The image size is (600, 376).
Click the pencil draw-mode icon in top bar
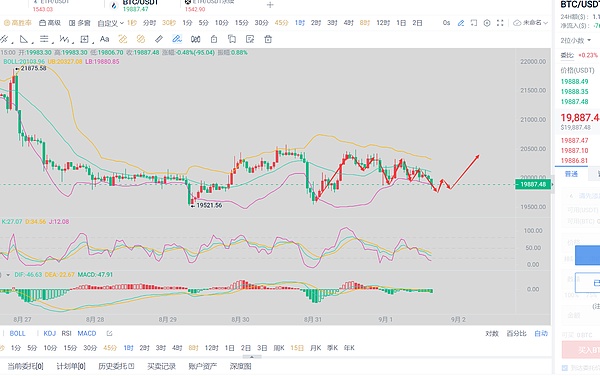coord(461,23)
